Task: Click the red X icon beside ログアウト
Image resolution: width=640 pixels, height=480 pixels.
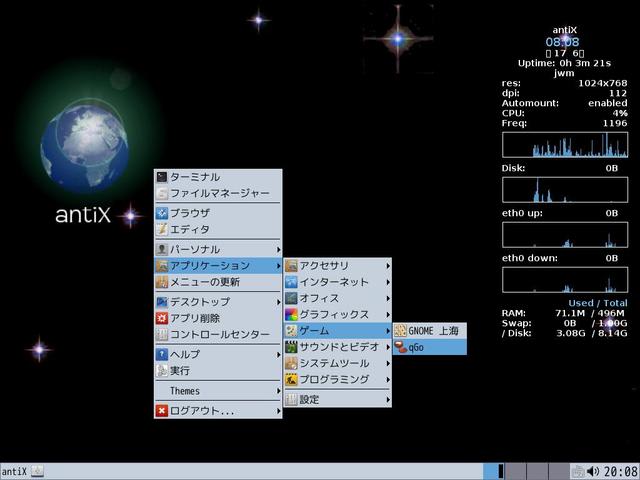Action: 162,411
